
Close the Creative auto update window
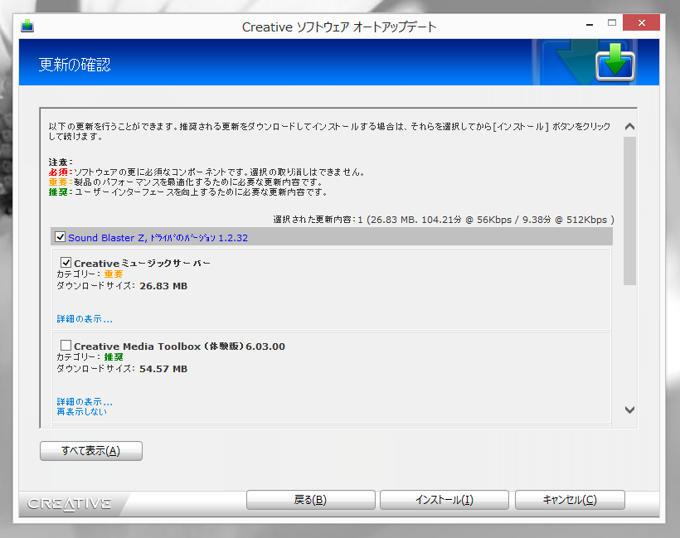coord(641,23)
